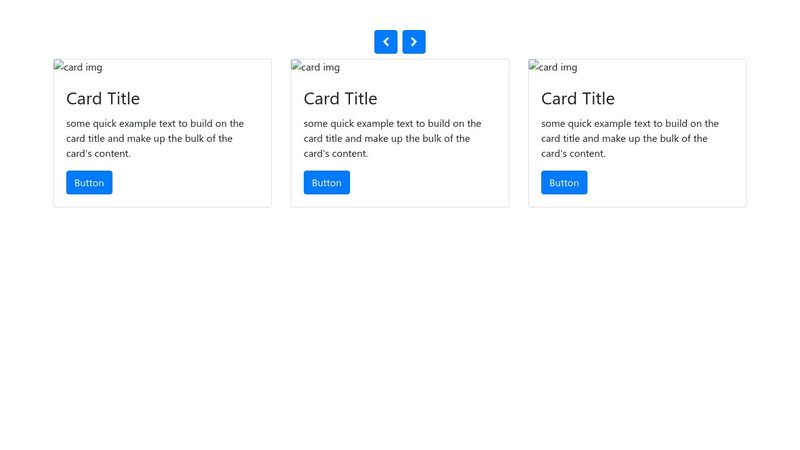Click "card's content." line in the middle card
Image resolution: width=800 pixels, height=450 pixels.
[x=336, y=154]
